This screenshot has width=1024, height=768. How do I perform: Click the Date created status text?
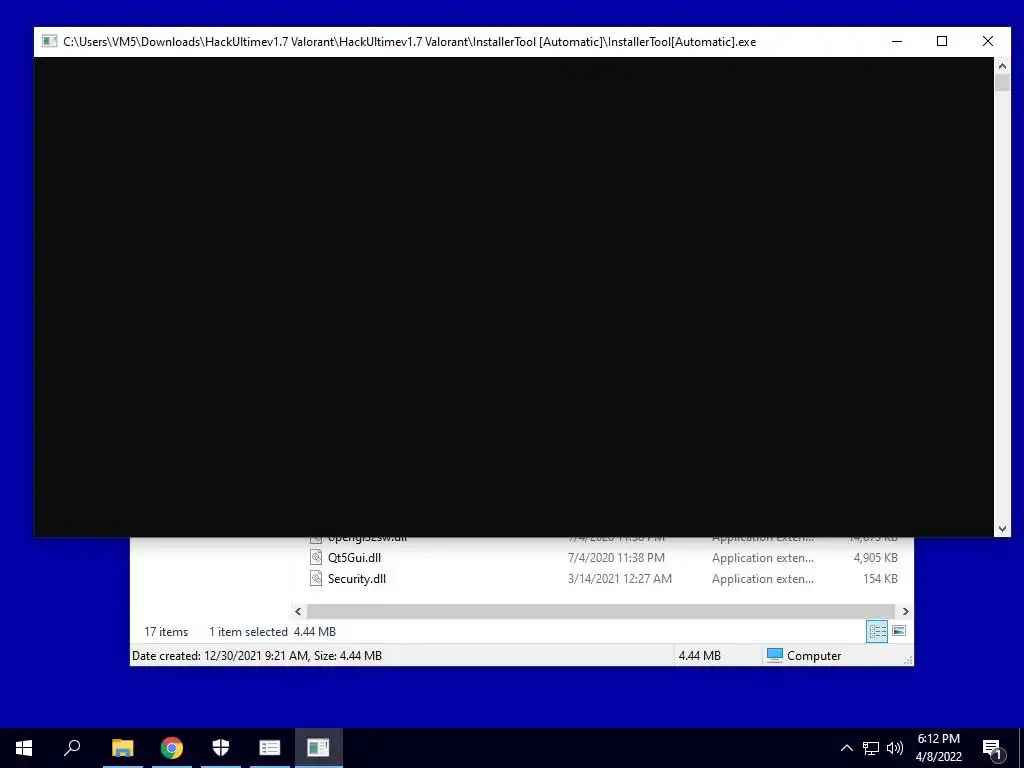point(257,656)
